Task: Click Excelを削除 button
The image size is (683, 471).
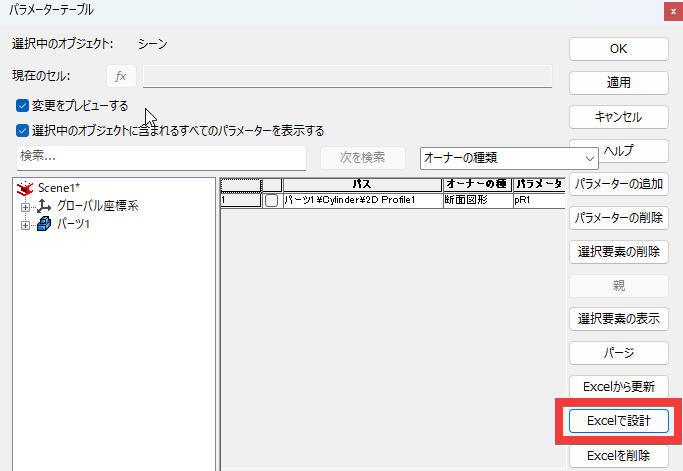Action: click(x=619, y=456)
